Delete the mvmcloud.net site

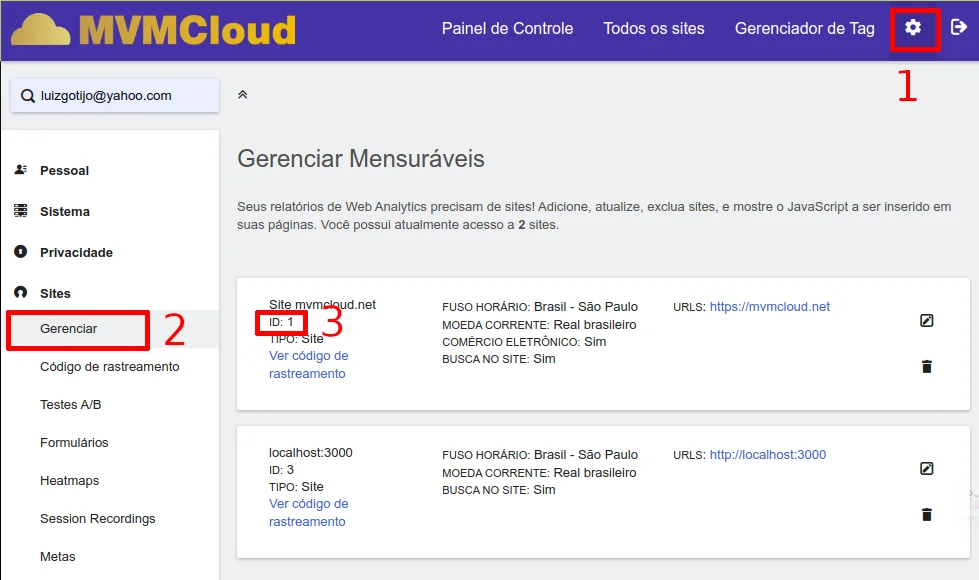pos(926,367)
